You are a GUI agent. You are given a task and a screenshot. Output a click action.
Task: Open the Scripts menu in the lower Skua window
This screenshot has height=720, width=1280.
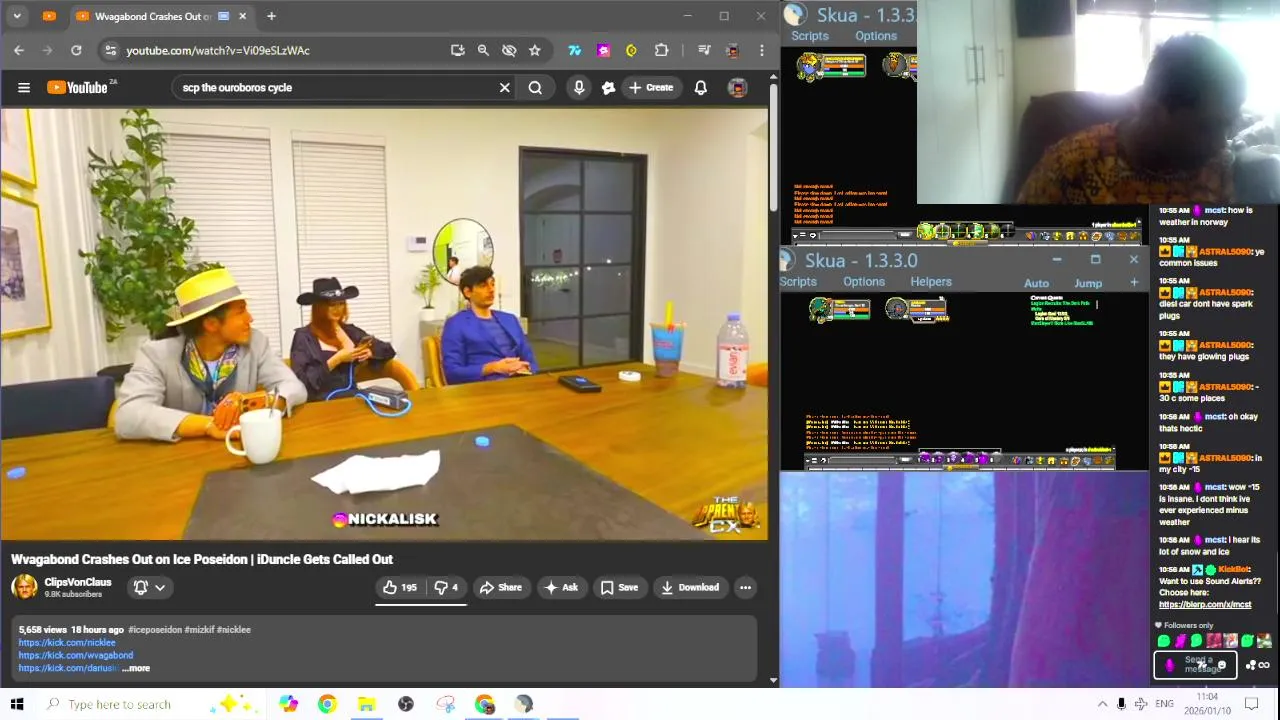(x=798, y=282)
